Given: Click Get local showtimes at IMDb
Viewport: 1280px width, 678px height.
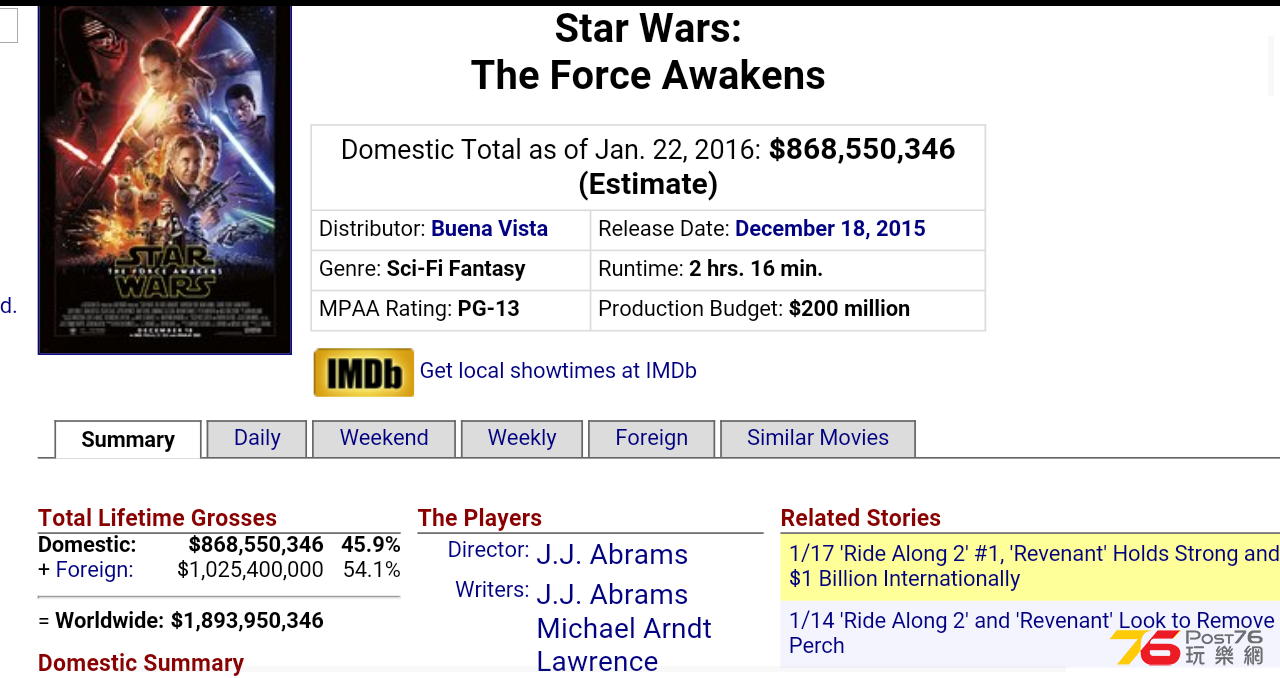Looking at the screenshot, I should (x=558, y=371).
